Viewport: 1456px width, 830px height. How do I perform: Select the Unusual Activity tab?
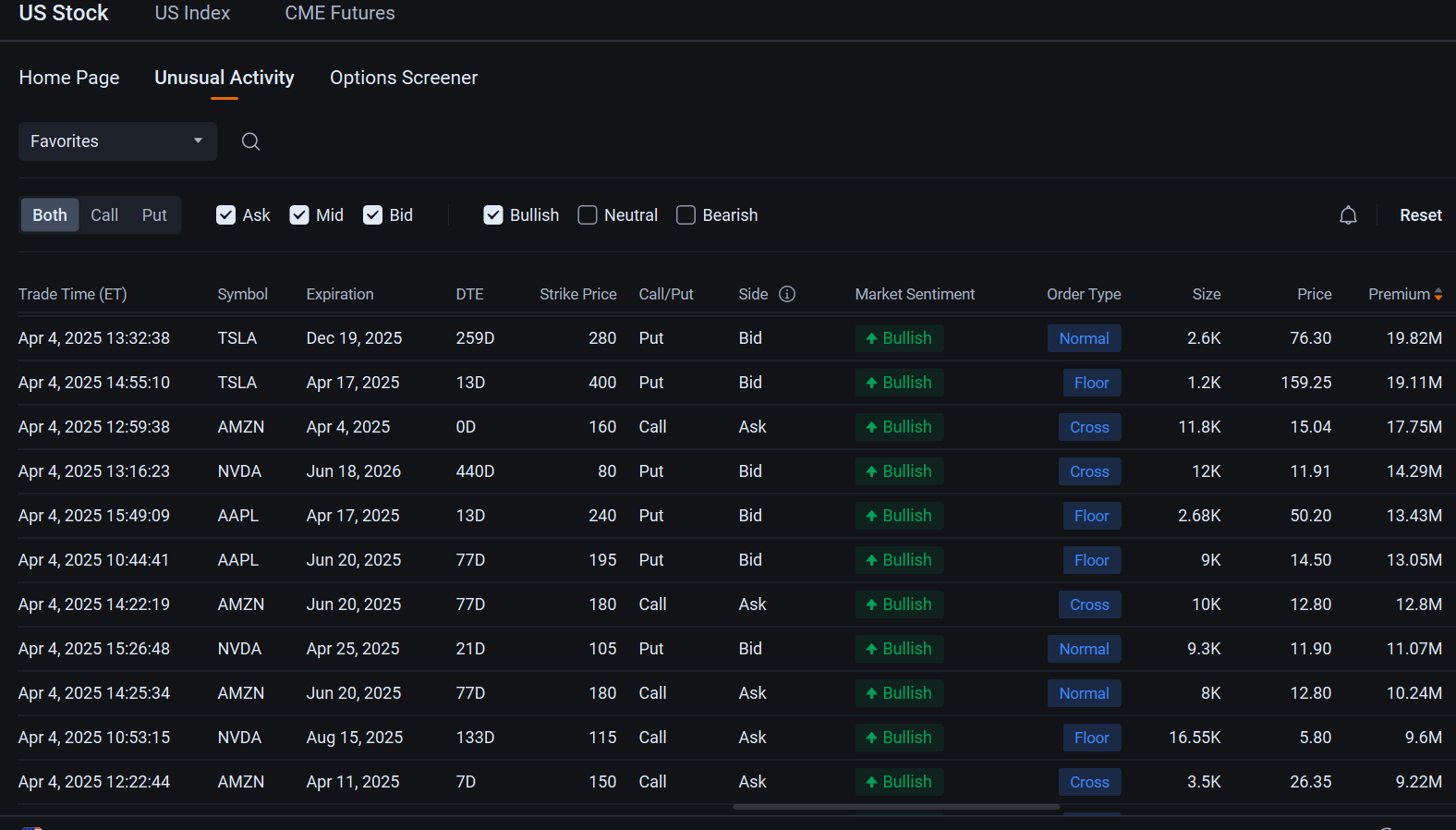click(224, 78)
